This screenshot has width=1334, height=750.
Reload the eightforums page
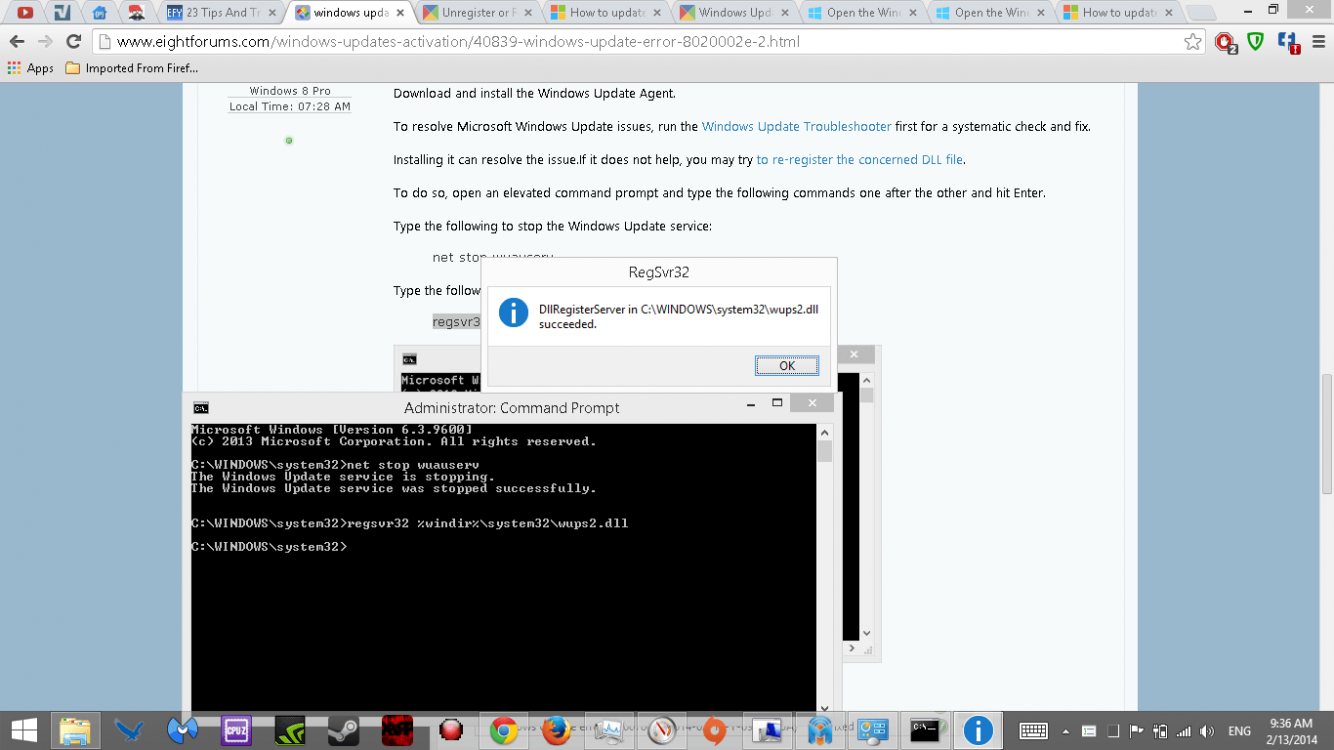point(73,42)
